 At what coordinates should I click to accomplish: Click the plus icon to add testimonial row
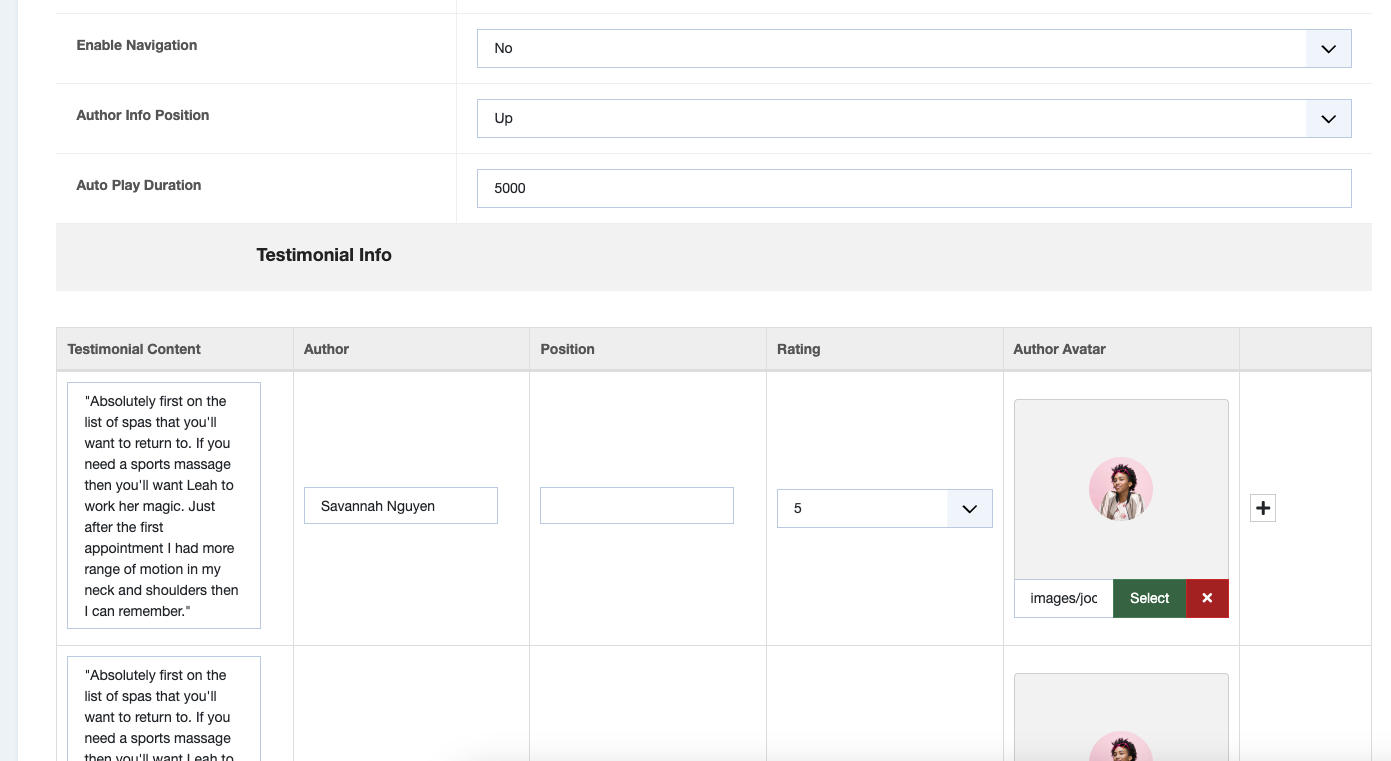coord(1263,508)
